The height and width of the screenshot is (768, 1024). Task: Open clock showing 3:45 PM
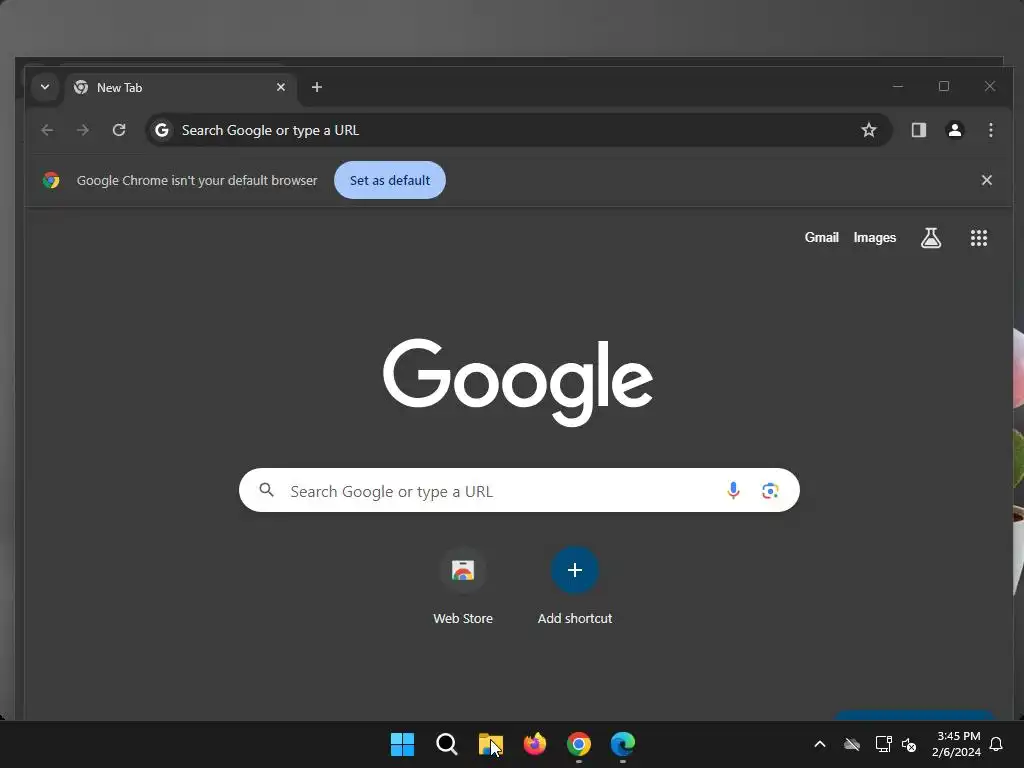[x=957, y=744]
